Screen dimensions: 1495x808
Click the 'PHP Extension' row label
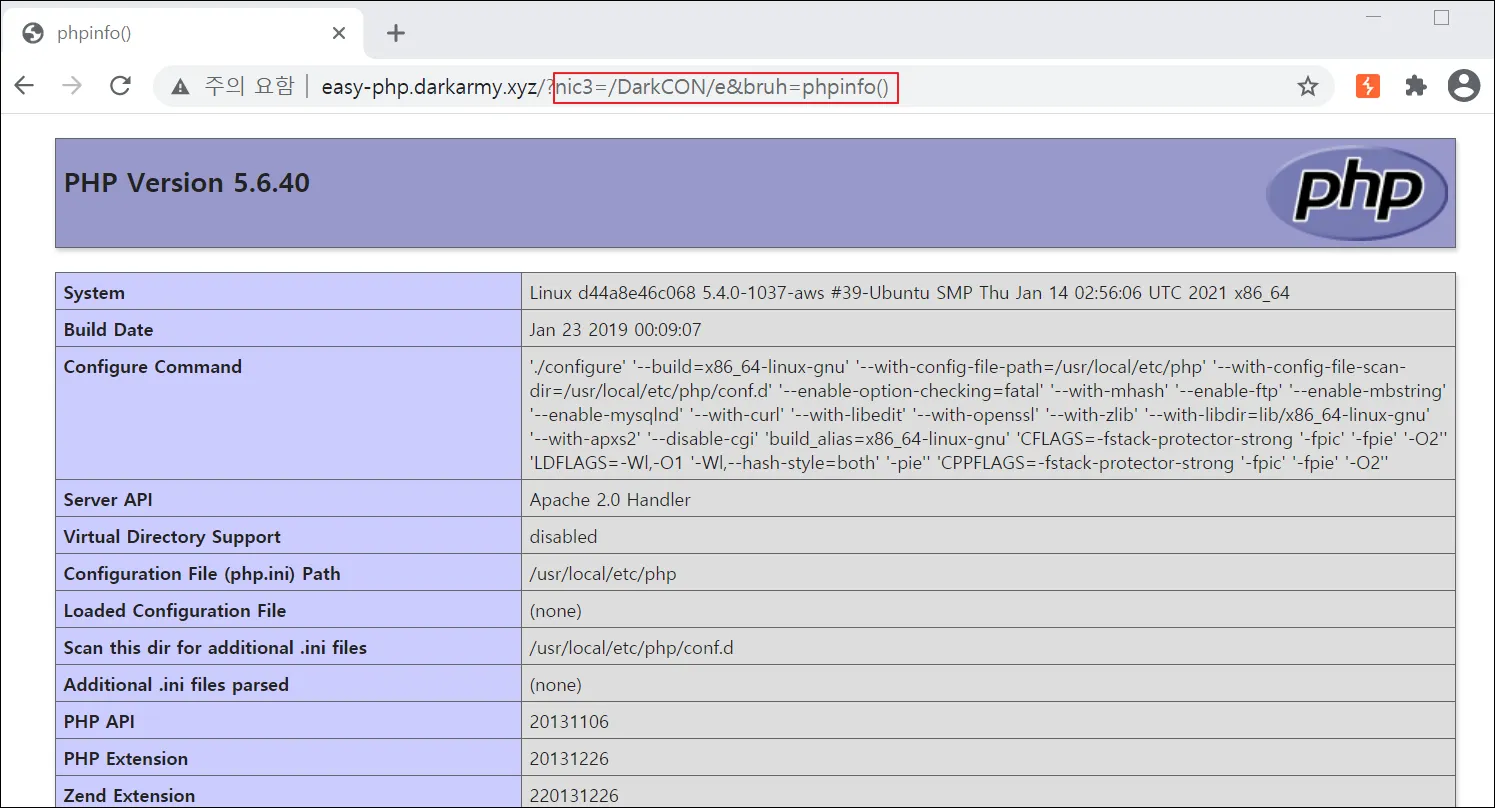[126, 759]
